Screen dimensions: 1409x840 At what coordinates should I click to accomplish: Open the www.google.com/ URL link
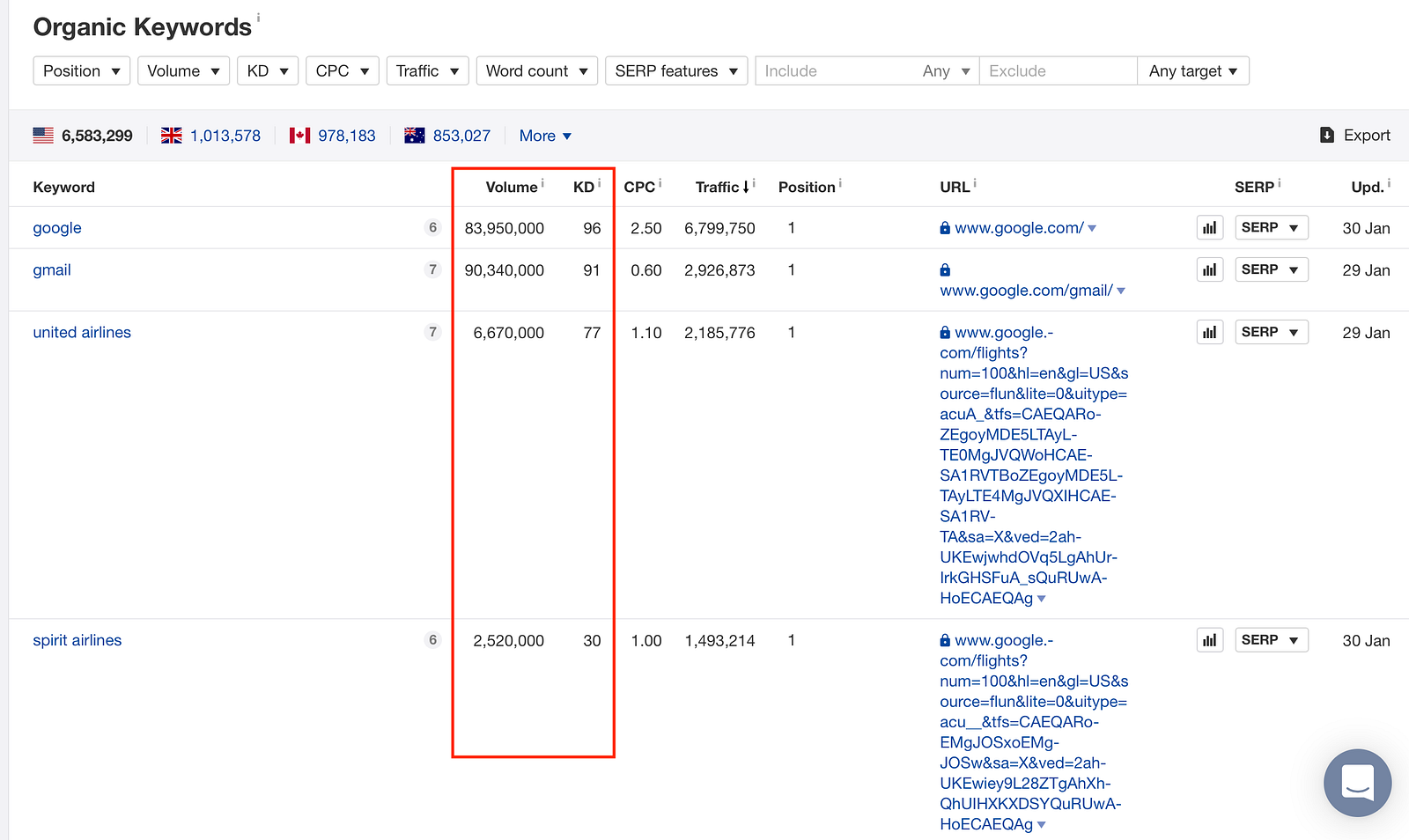pos(1019,228)
